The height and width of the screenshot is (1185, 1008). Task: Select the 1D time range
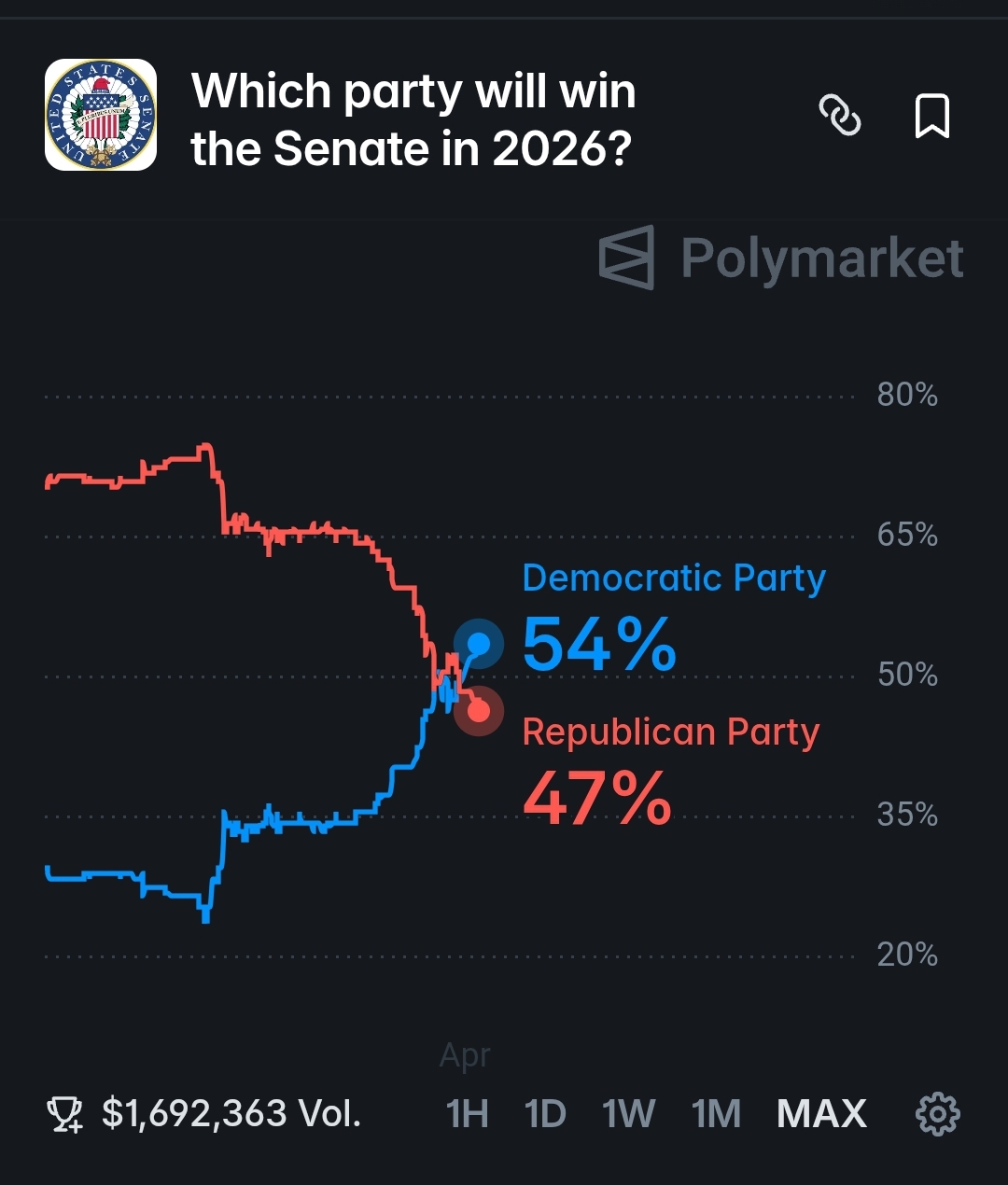pyautogui.click(x=545, y=1113)
